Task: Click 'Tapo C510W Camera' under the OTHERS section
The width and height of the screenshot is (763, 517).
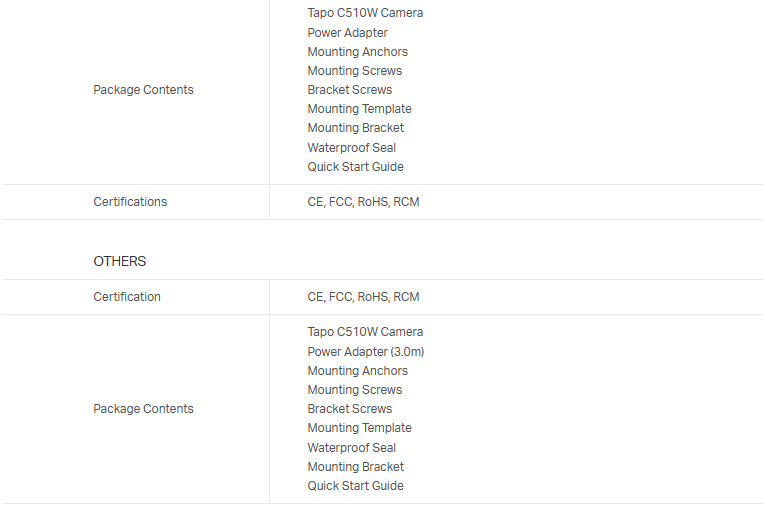Action: click(x=365, y=332)
